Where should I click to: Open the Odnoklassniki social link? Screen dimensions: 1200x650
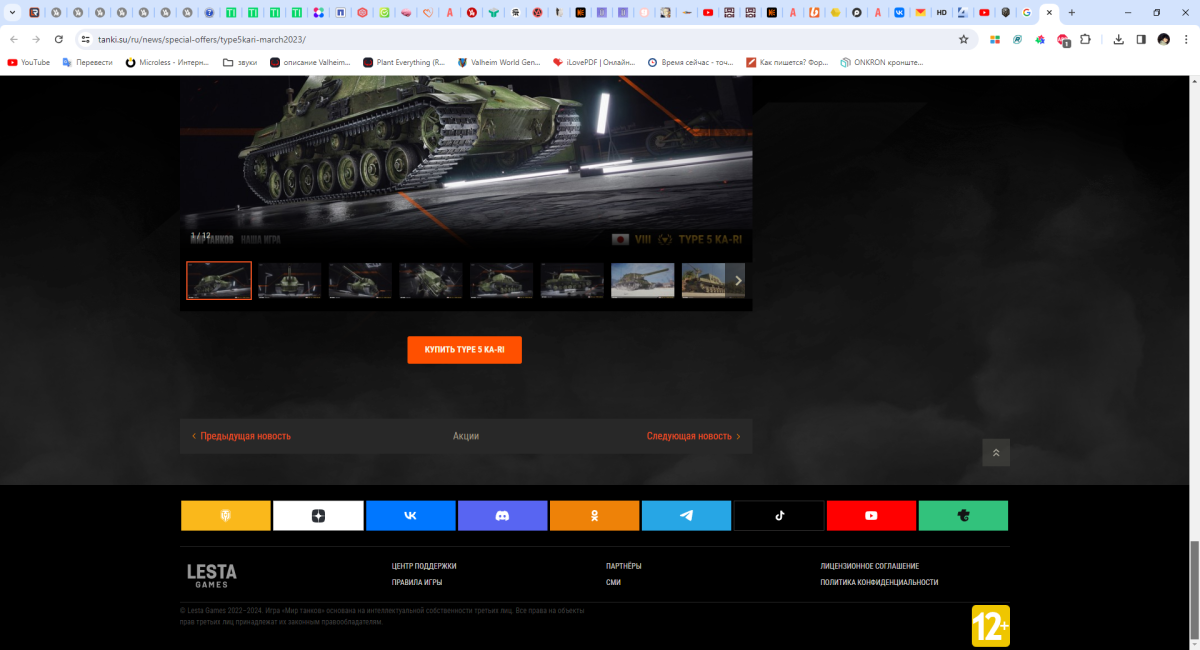point(594,516)
